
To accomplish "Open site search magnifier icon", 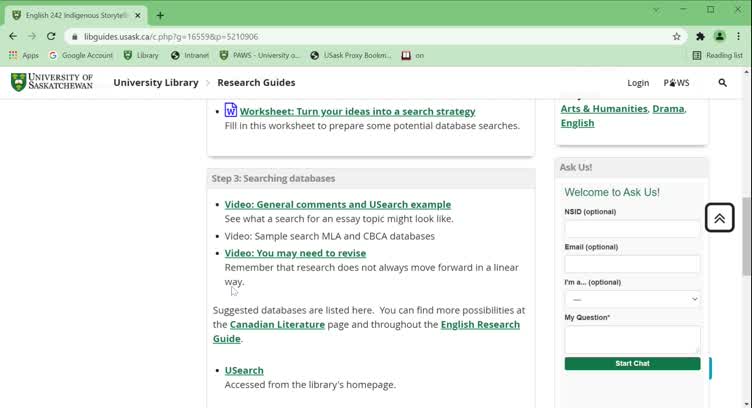I will click(722, 83).
